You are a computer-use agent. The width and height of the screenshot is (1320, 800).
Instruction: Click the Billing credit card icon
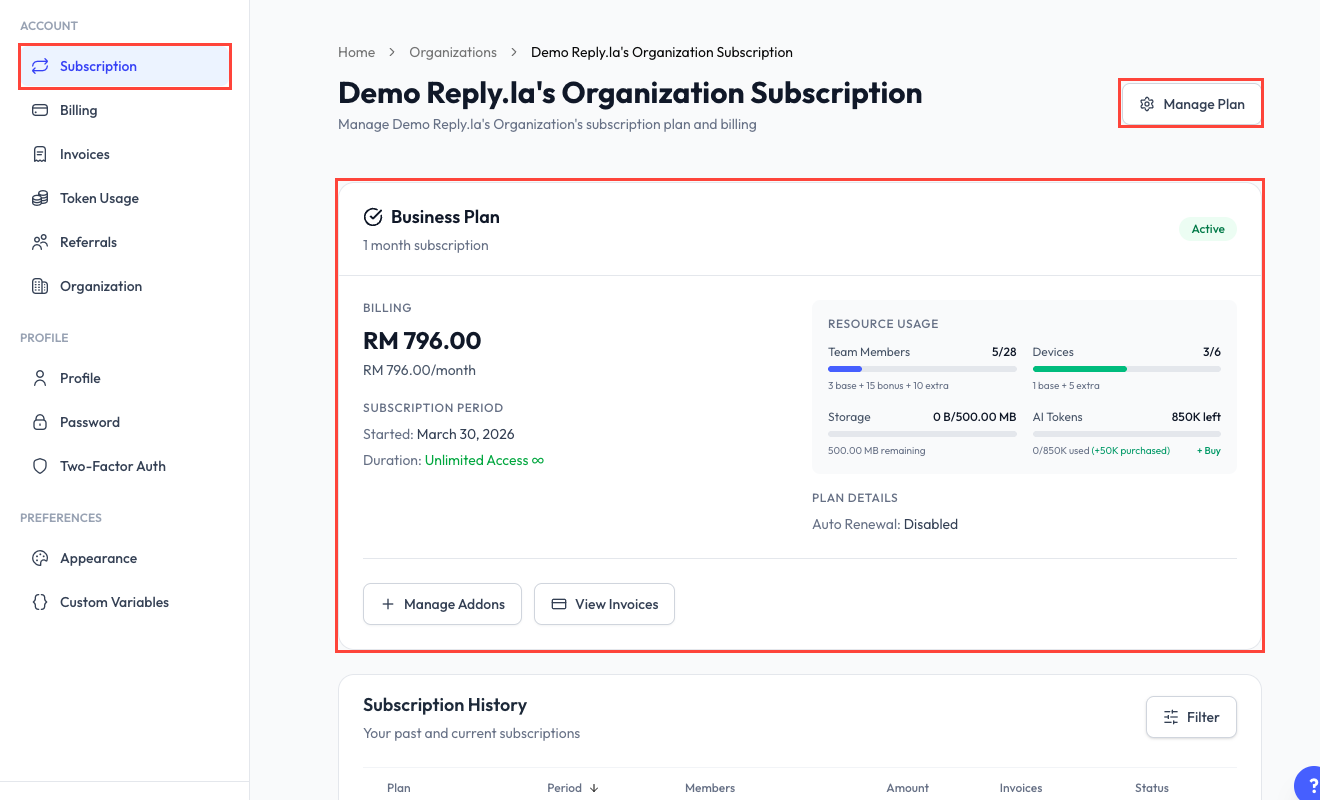(40, 110)
